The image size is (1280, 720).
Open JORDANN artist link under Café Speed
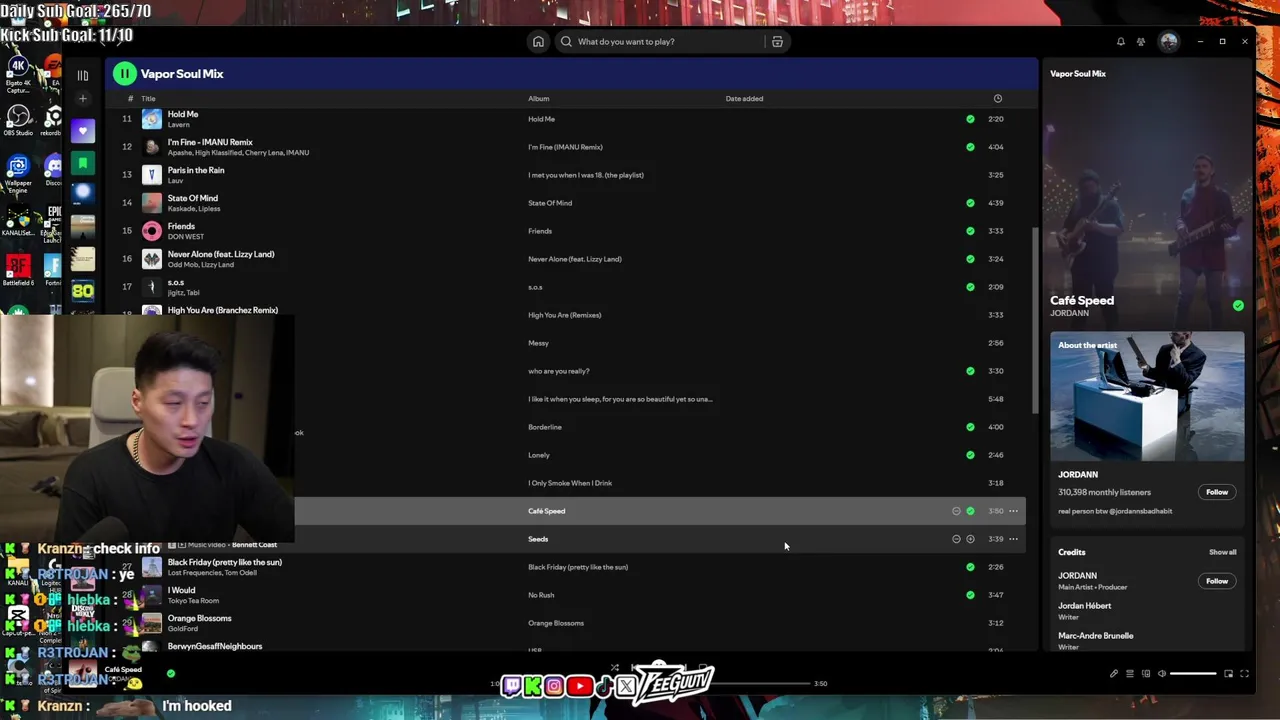tap(1069, 313)
